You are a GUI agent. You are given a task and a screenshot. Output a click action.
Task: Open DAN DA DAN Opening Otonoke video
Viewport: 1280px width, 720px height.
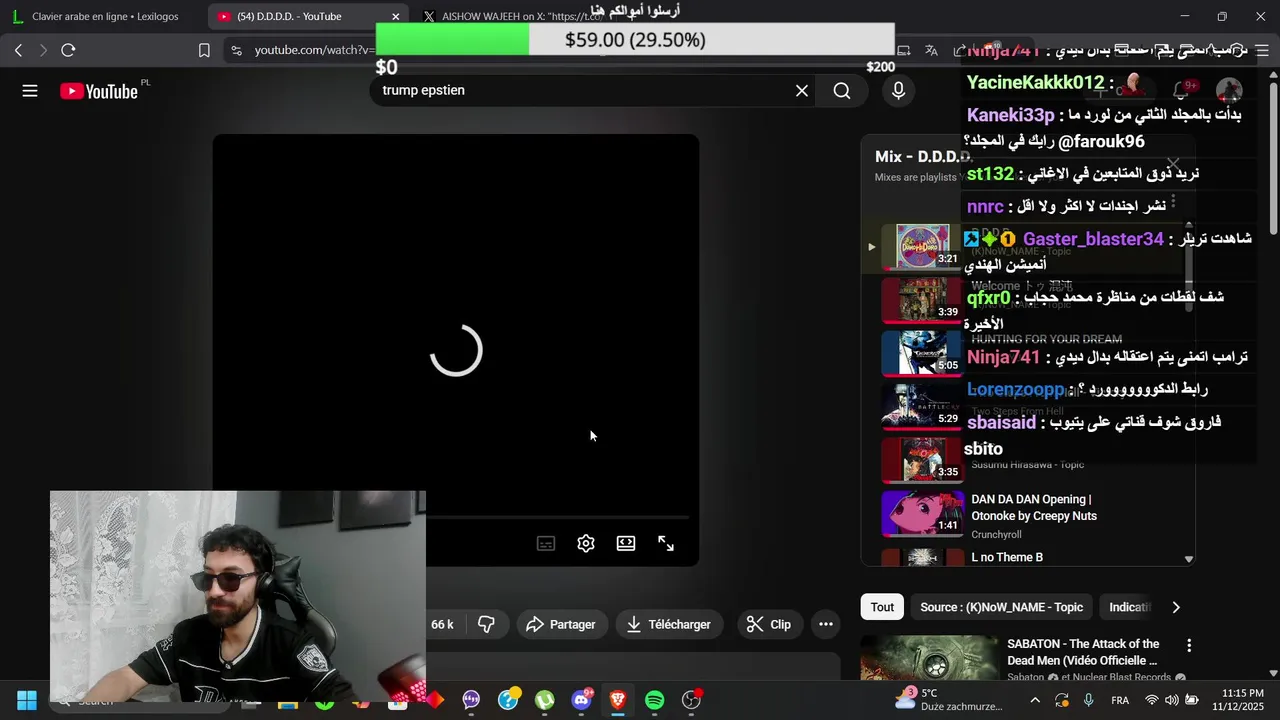(1034, 507)
